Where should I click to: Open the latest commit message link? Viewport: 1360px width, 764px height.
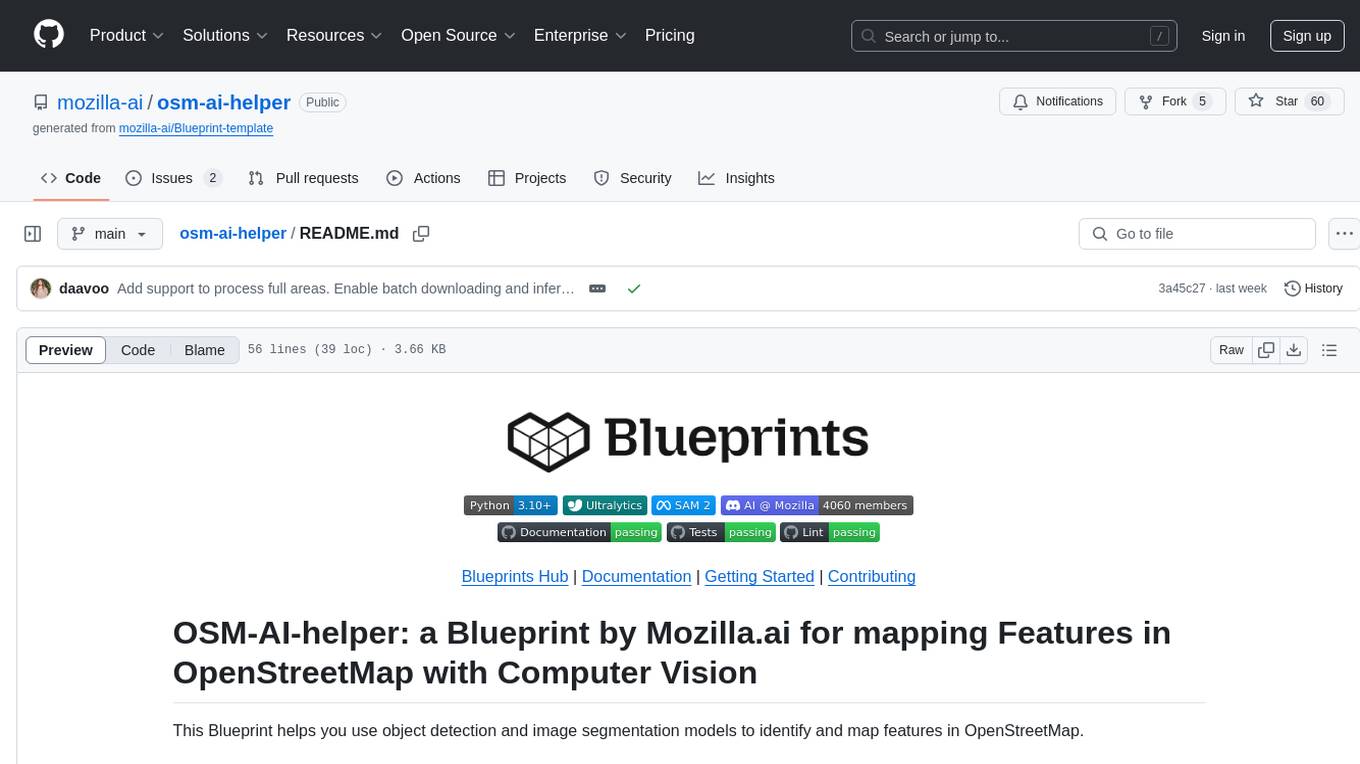pyautogui.click(x=346, y=288)
